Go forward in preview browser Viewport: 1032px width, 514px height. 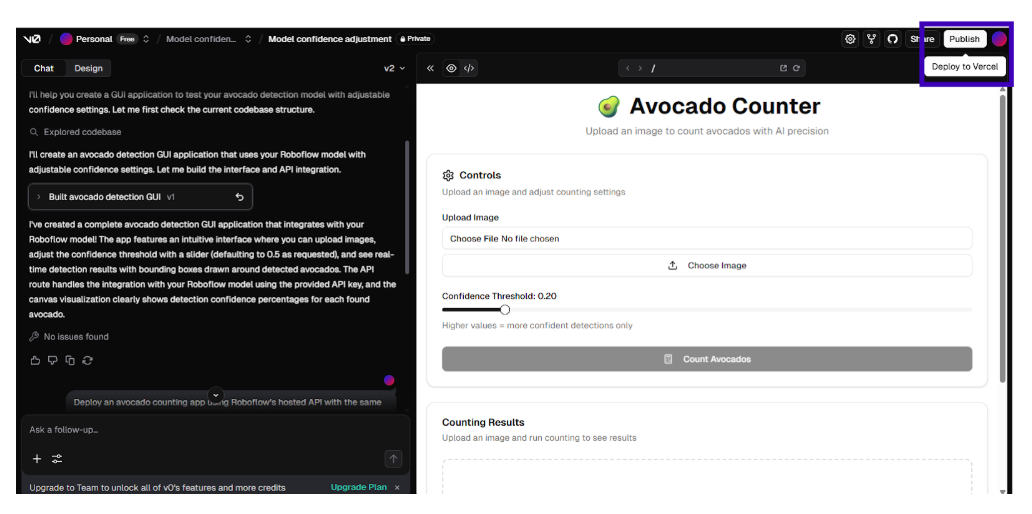(x=640, y=68)
